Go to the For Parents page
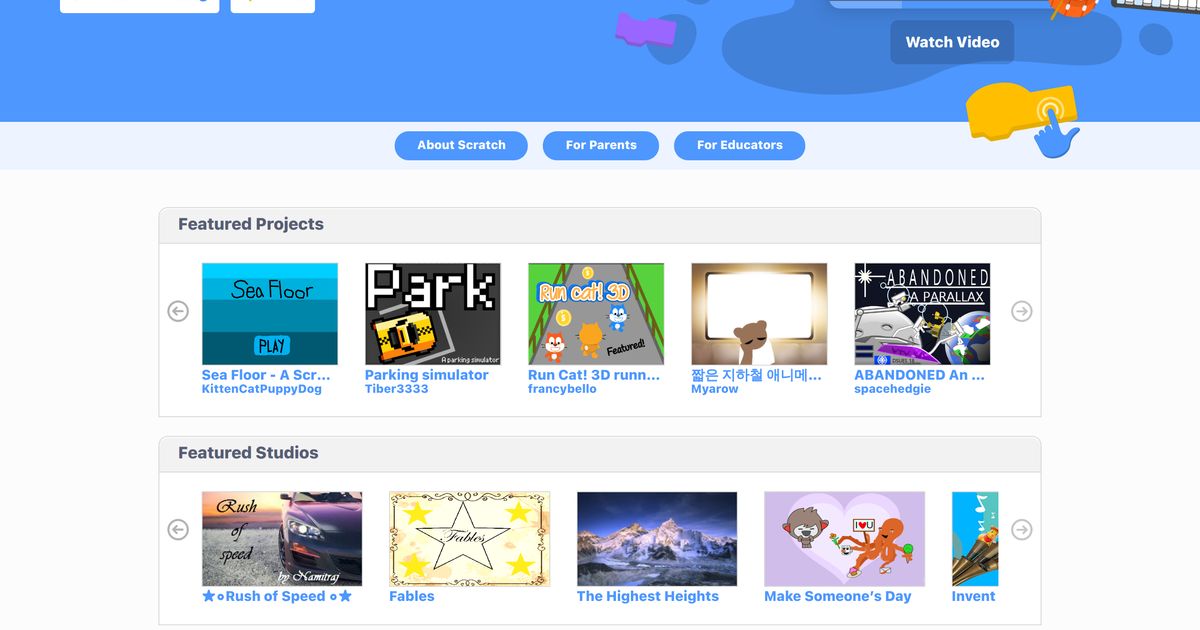1200x630 pixels. click(600, 145)
